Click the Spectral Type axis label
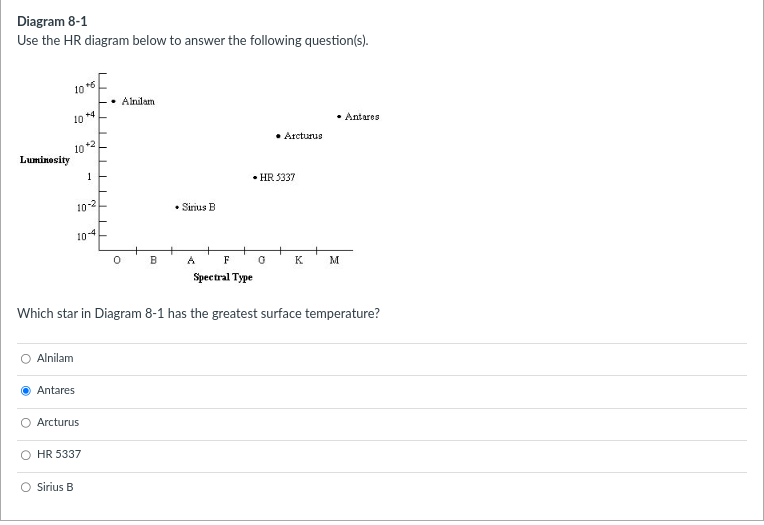The width and height of the screenshot is (764, 525). point(222,277)
